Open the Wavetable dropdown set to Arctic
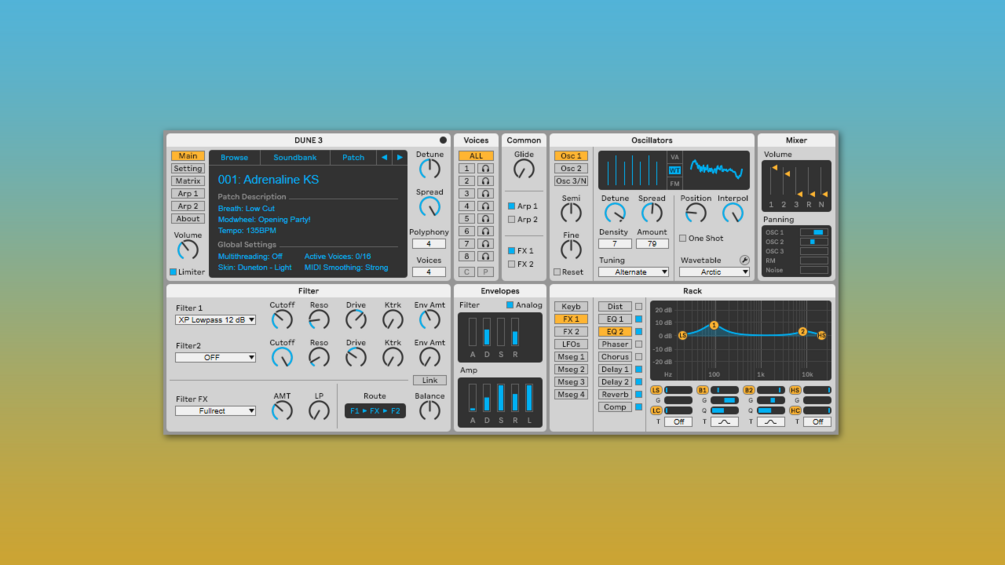This screenshot has height=565, width=1005. tap(715, 272)
